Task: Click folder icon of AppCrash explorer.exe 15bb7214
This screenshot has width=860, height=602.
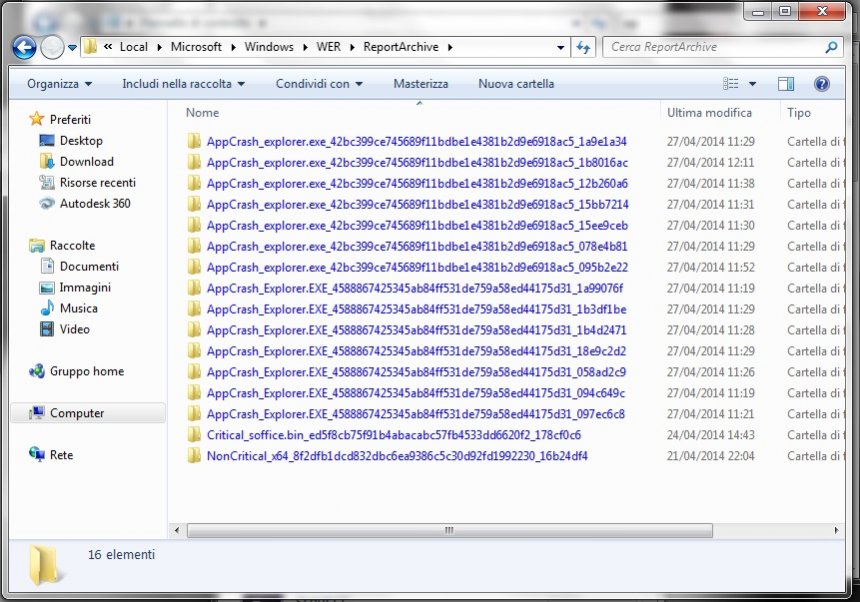Action: click(x=194, y=204)
